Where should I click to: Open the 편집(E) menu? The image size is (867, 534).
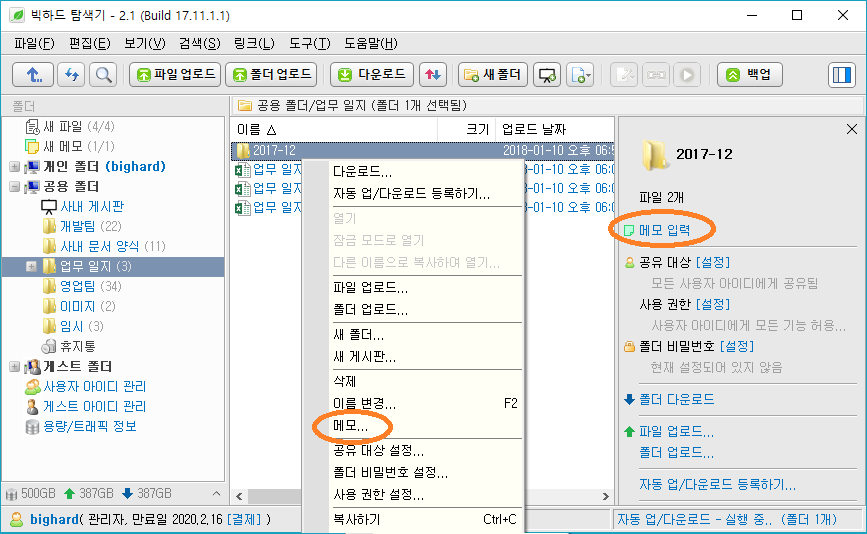click(x=90, y=44)
